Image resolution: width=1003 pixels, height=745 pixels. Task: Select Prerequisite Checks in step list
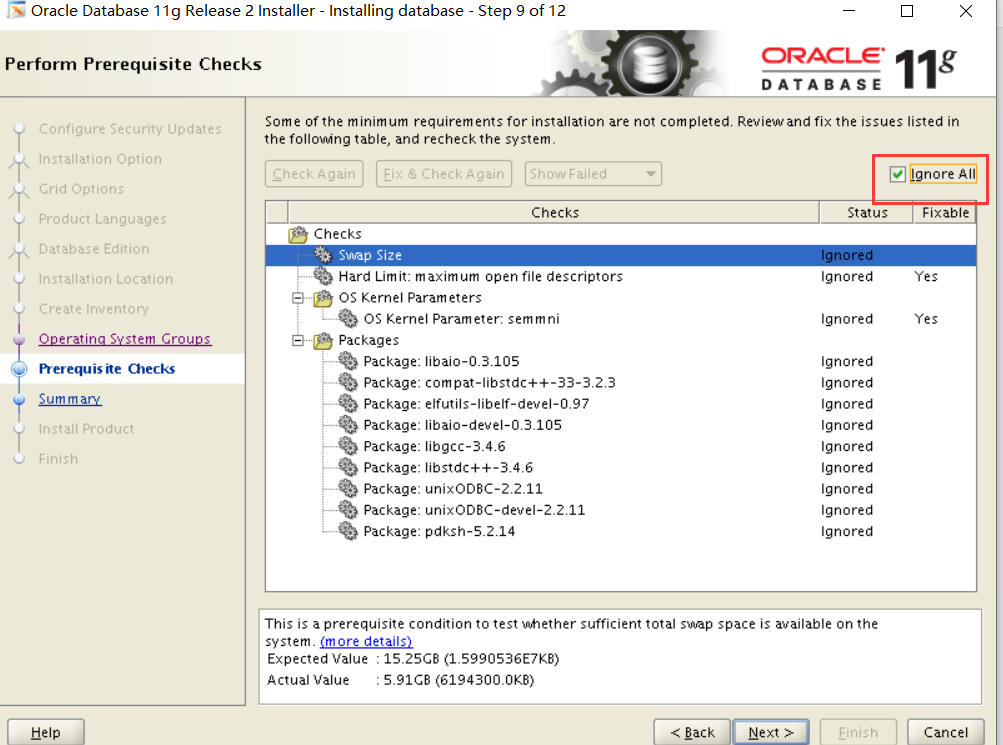click(107, 369)
